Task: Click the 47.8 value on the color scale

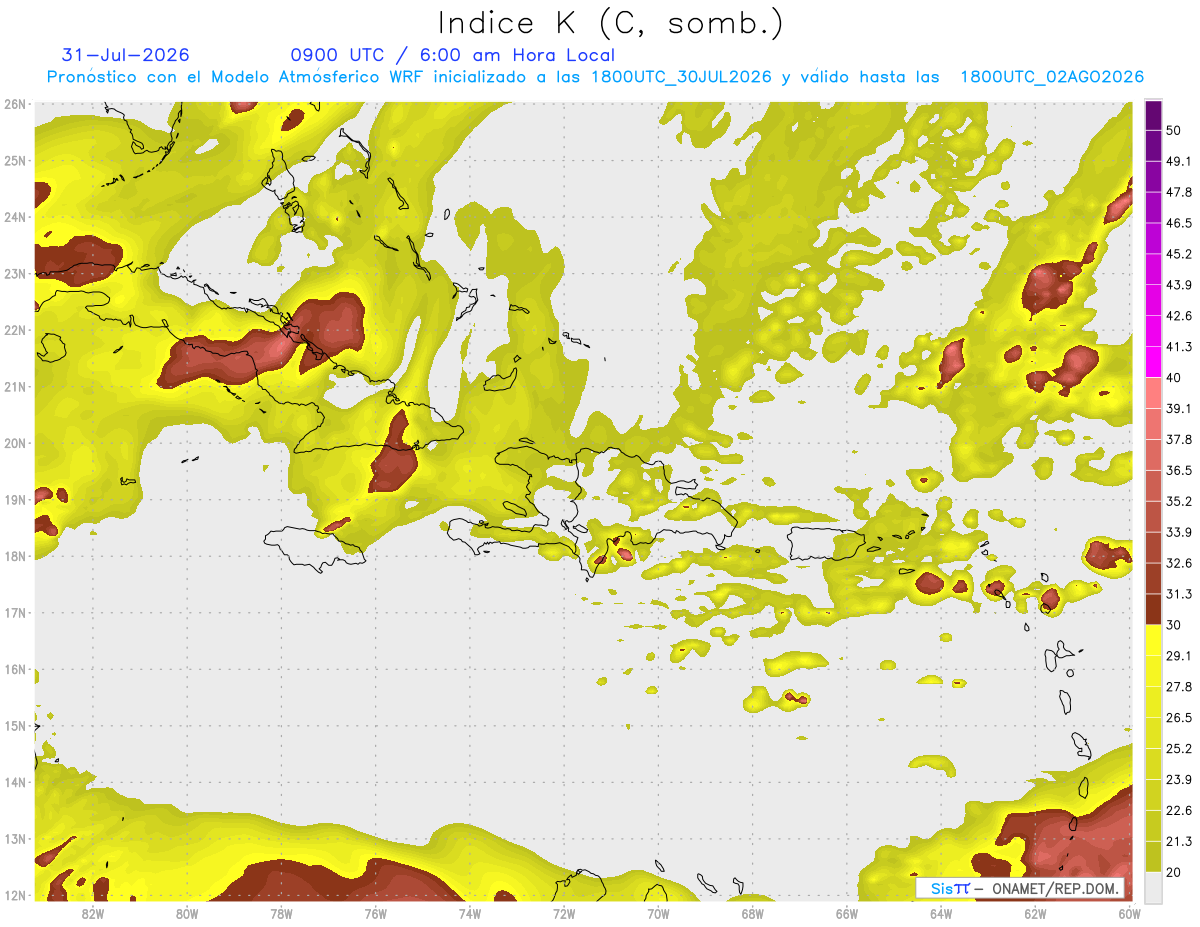Action: coord(1179,192)
